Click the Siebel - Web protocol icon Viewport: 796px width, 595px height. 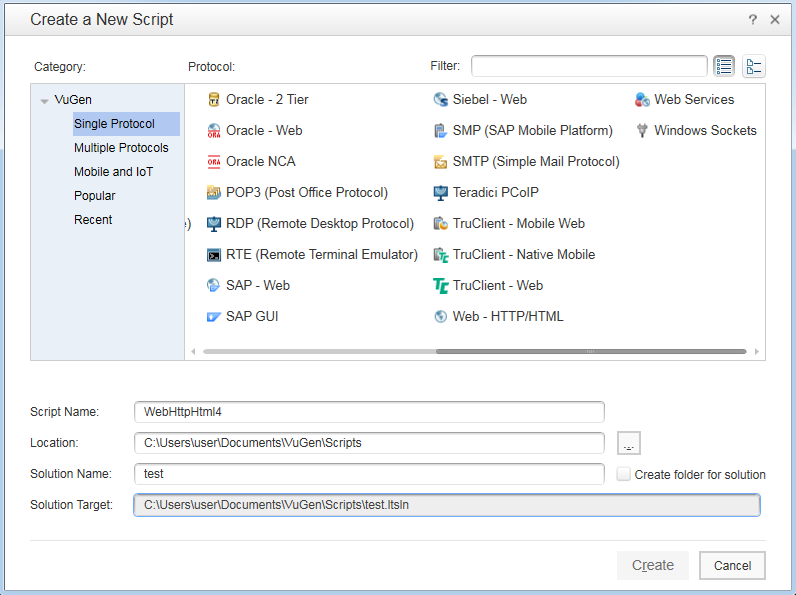[440, 100]
